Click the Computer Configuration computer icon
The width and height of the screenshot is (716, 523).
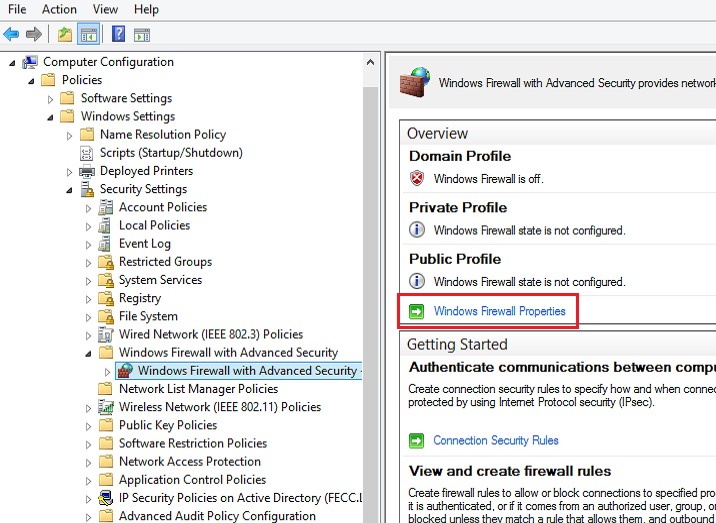[x=31, y=62]
